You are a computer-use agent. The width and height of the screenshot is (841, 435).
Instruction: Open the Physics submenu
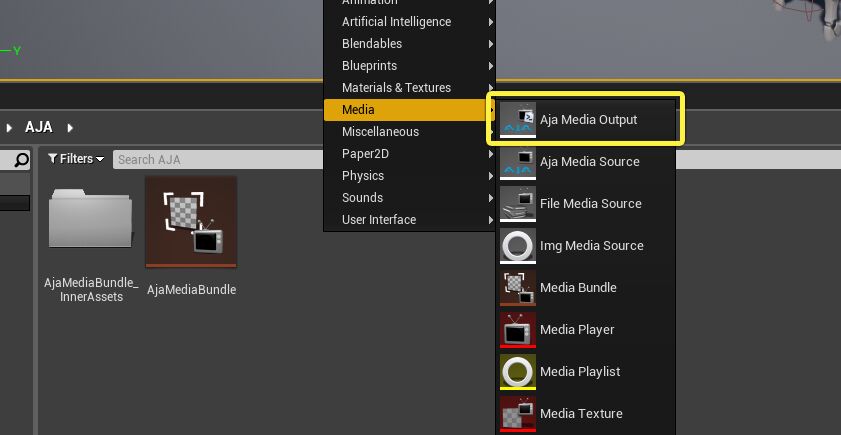410,176
